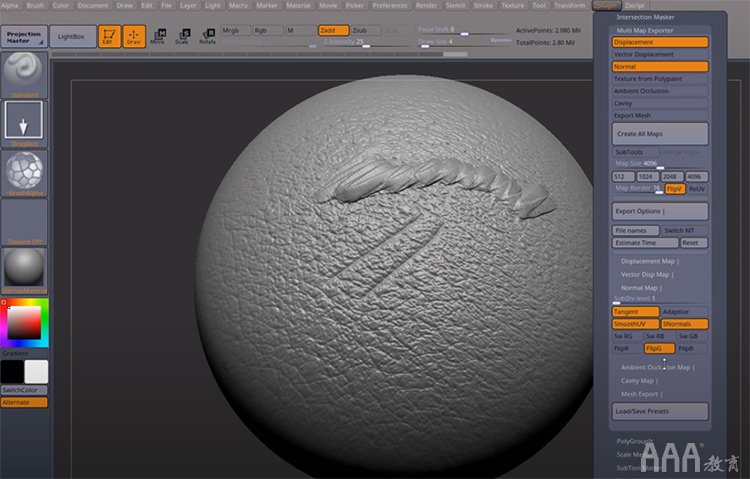Open the Tool menu
Screen dimensions: 750x479
pyautogui.click(x=539, y=5)
